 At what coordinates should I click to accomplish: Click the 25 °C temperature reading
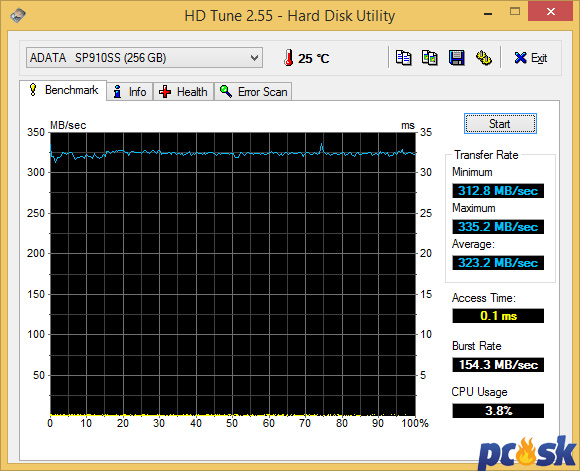[314, 58]
